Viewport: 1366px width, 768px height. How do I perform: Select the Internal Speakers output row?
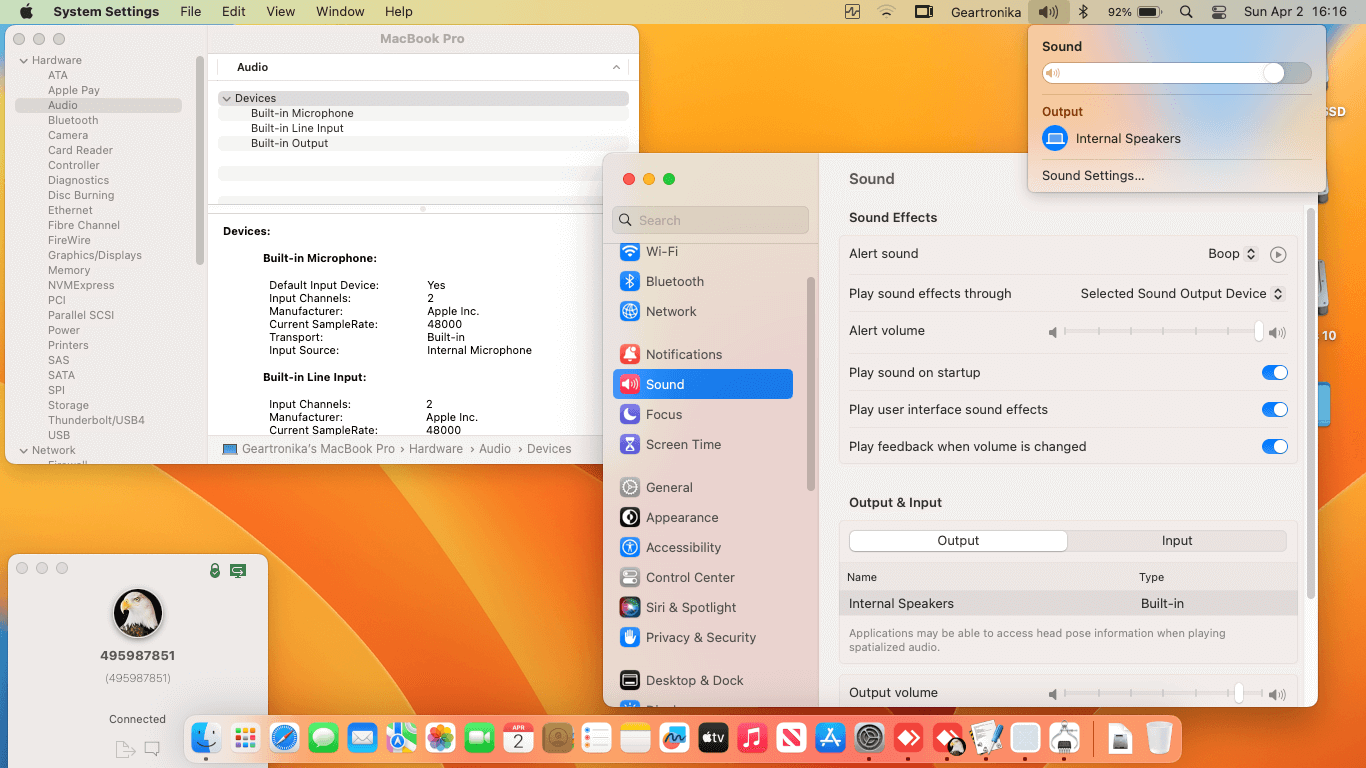point(1068,603)
